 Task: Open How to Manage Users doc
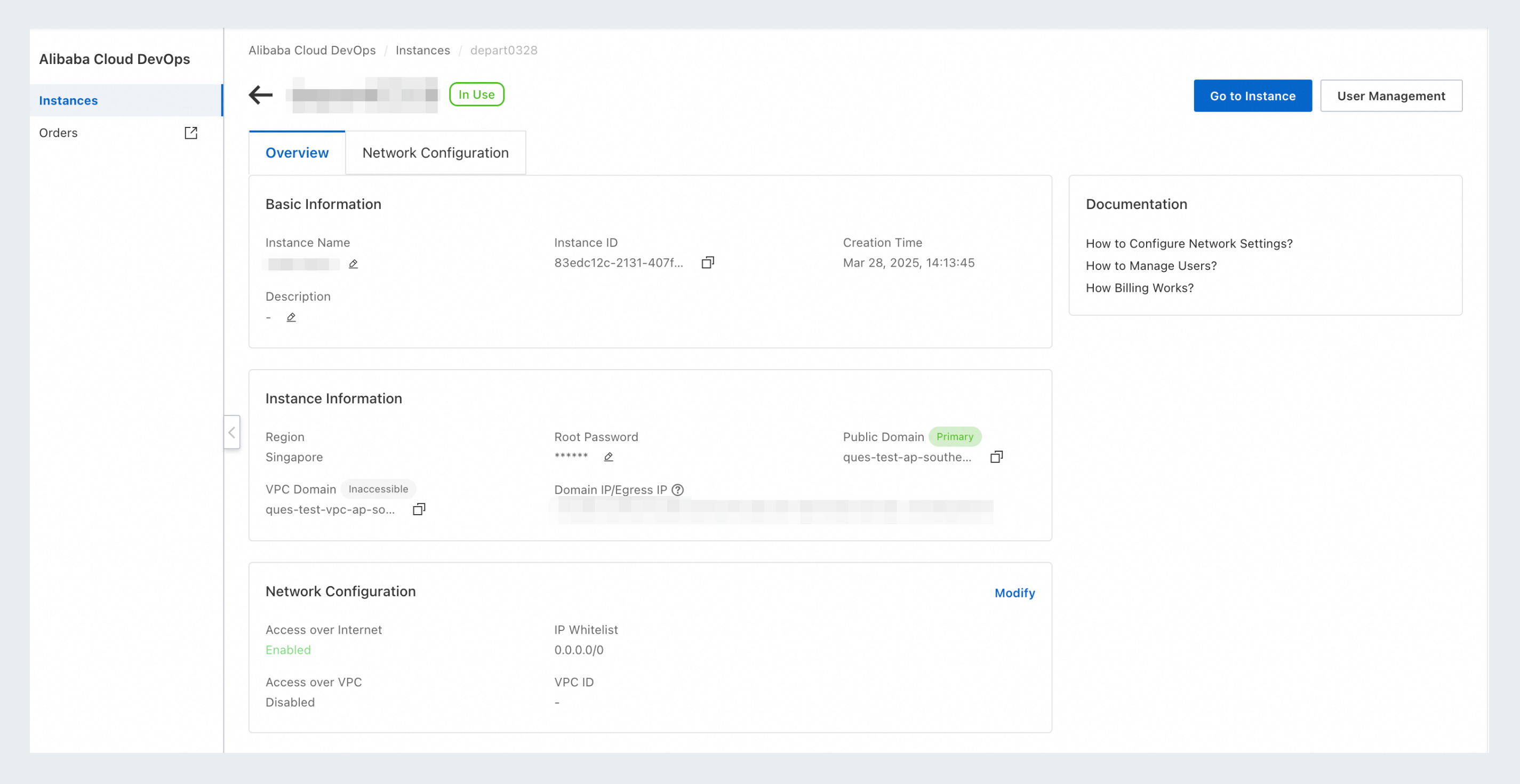pos(1150,266)
